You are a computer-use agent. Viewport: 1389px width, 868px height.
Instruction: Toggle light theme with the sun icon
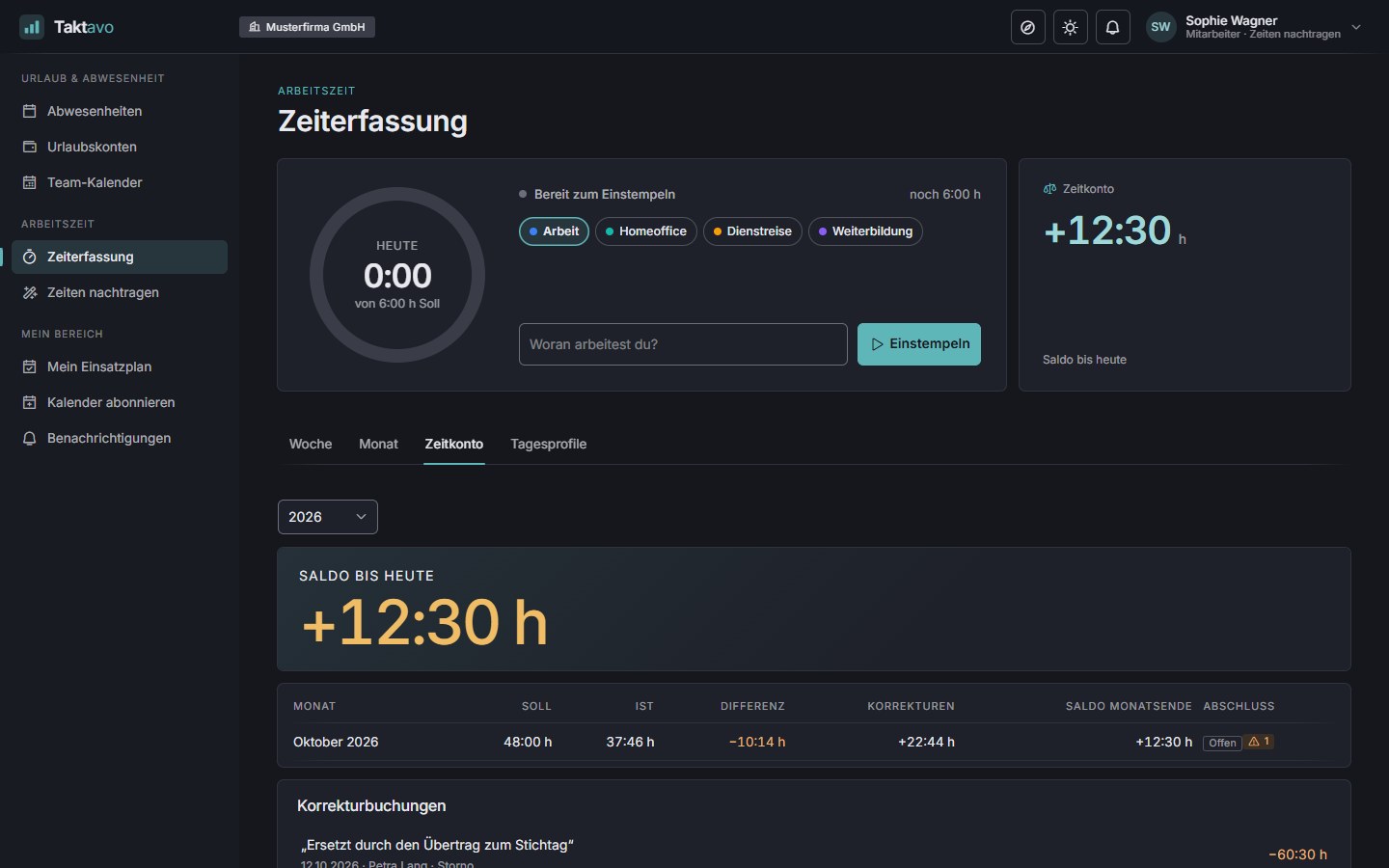click(x=1071, y=27)
